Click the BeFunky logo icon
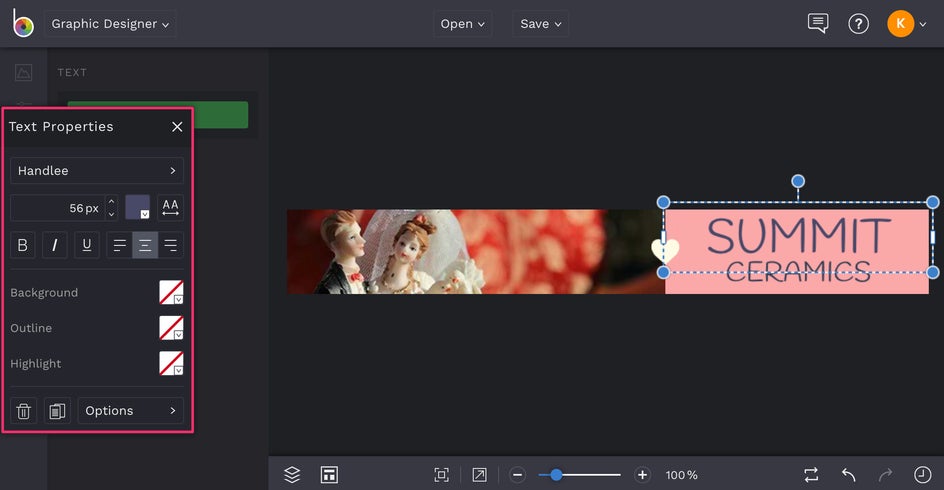 click(x=23, y=23)
